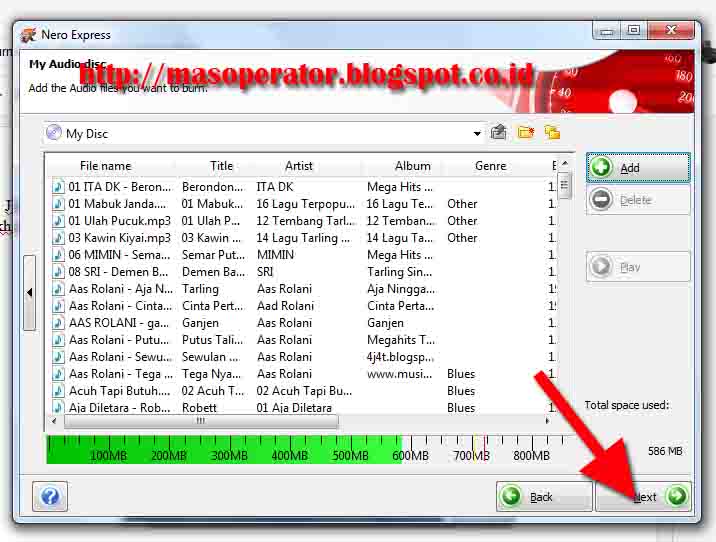This screenshot has height=542, width=716.
Task: Click the yellow multi-folder icon
Action: point(552,132)
